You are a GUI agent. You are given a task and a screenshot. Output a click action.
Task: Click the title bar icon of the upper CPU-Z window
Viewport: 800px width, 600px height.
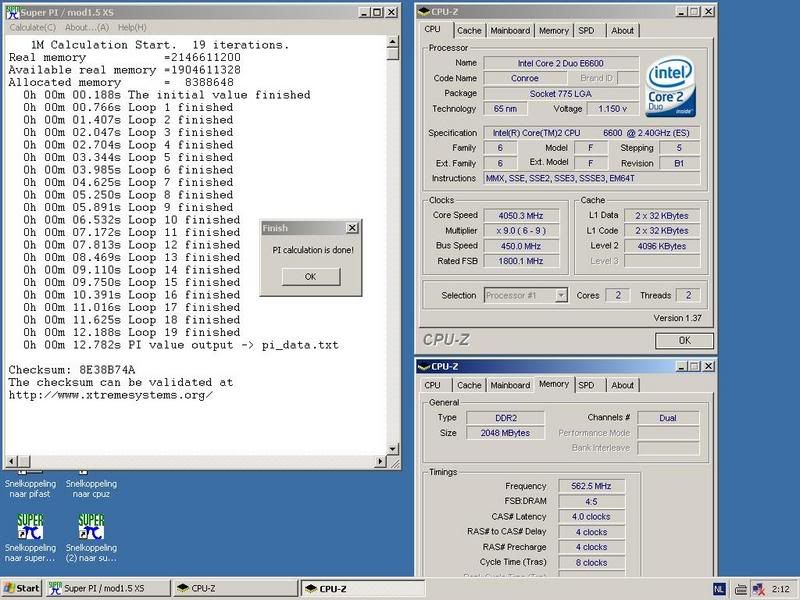point(424,11)
